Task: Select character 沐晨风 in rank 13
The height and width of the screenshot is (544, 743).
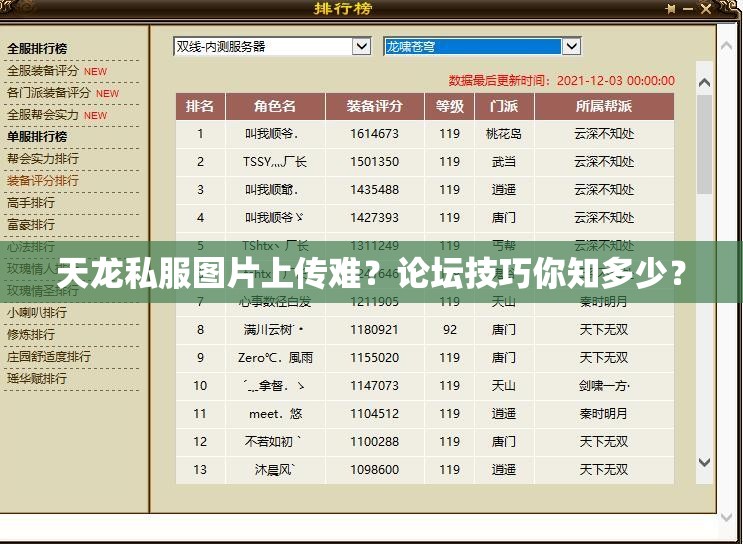Action: pyautogui.click(x=275, y=470)
